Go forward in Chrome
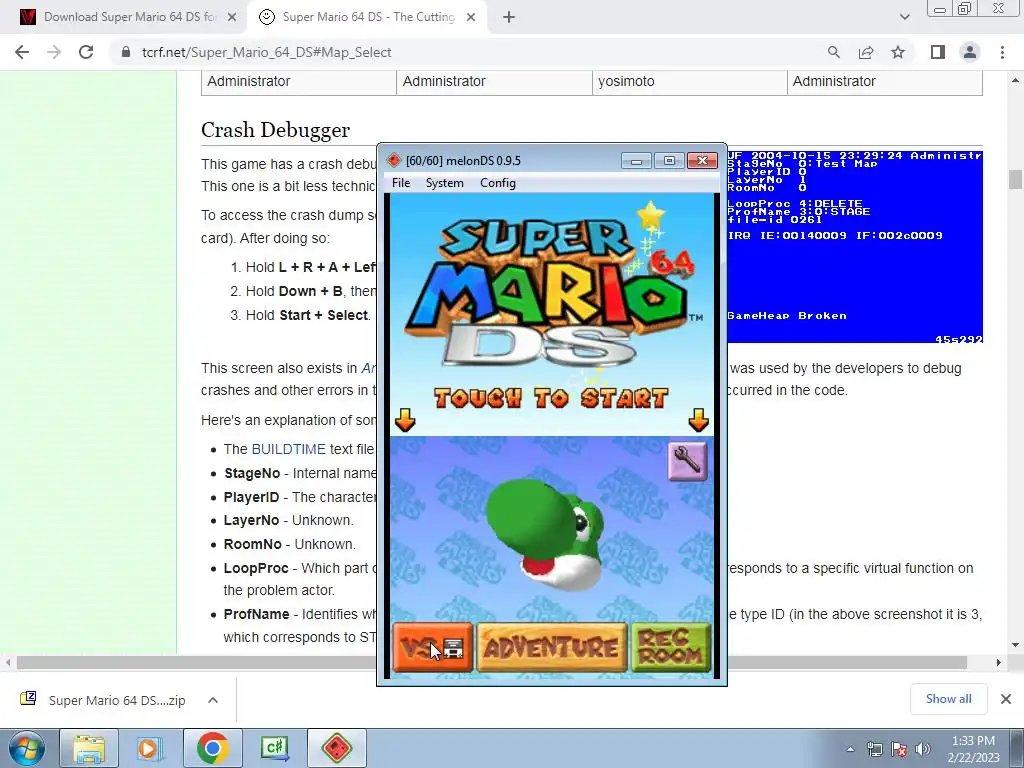The image size is (1024, 768). (54, 52)
